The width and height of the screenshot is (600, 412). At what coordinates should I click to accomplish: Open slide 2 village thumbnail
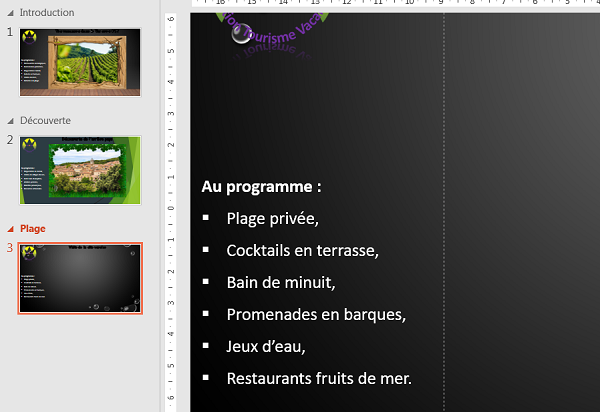coord(80,170)
